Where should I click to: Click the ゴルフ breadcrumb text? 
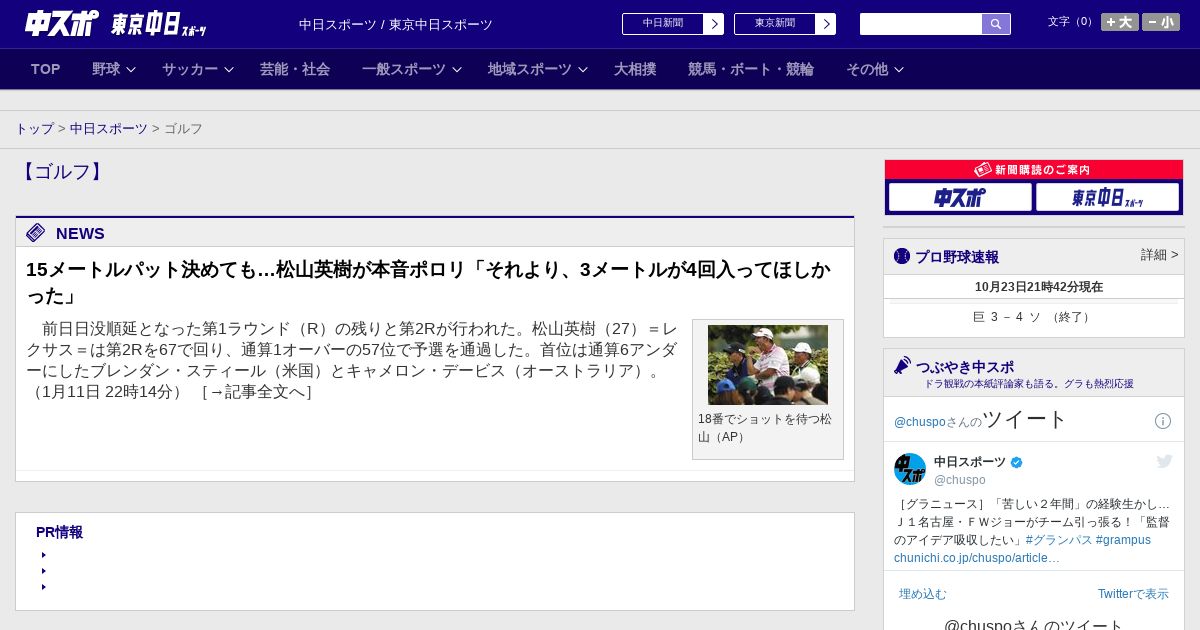pyautogui.click(x=183, y=129)
